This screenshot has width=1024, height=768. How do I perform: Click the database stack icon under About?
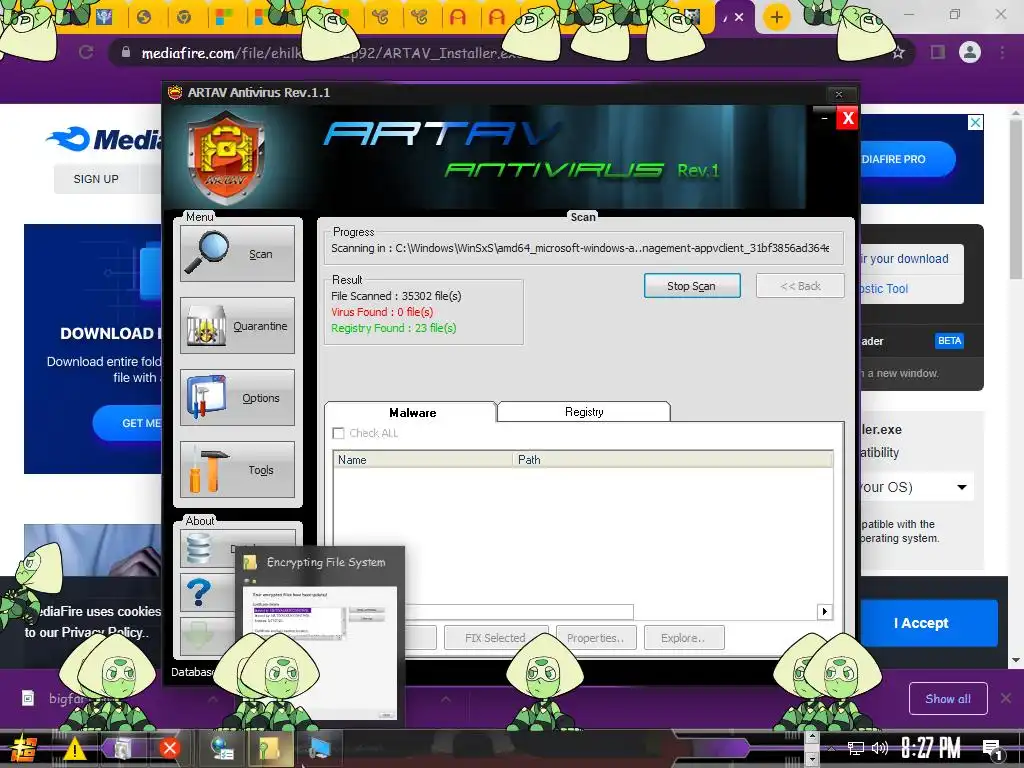coord(199,548)
